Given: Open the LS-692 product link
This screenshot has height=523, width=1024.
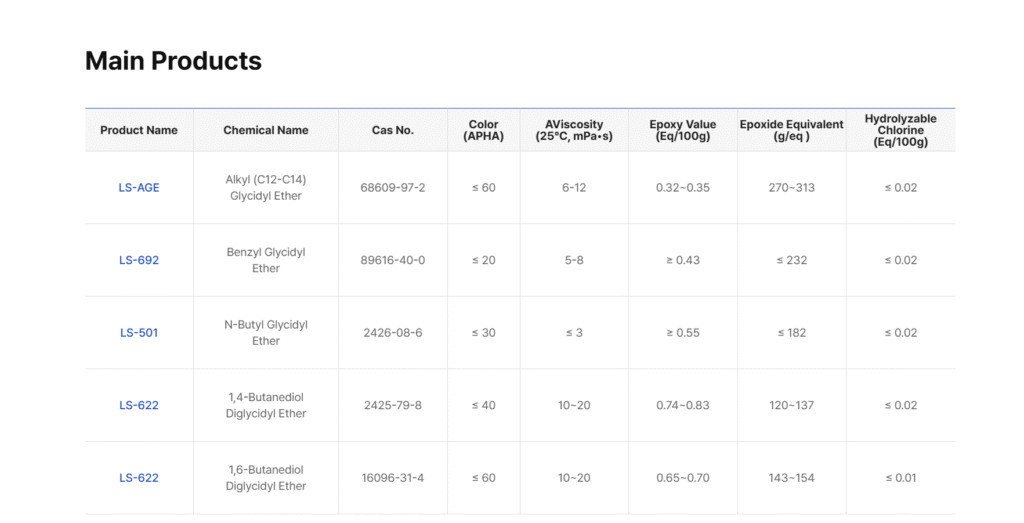Looking at the screenshot, I should coord(139,260).
